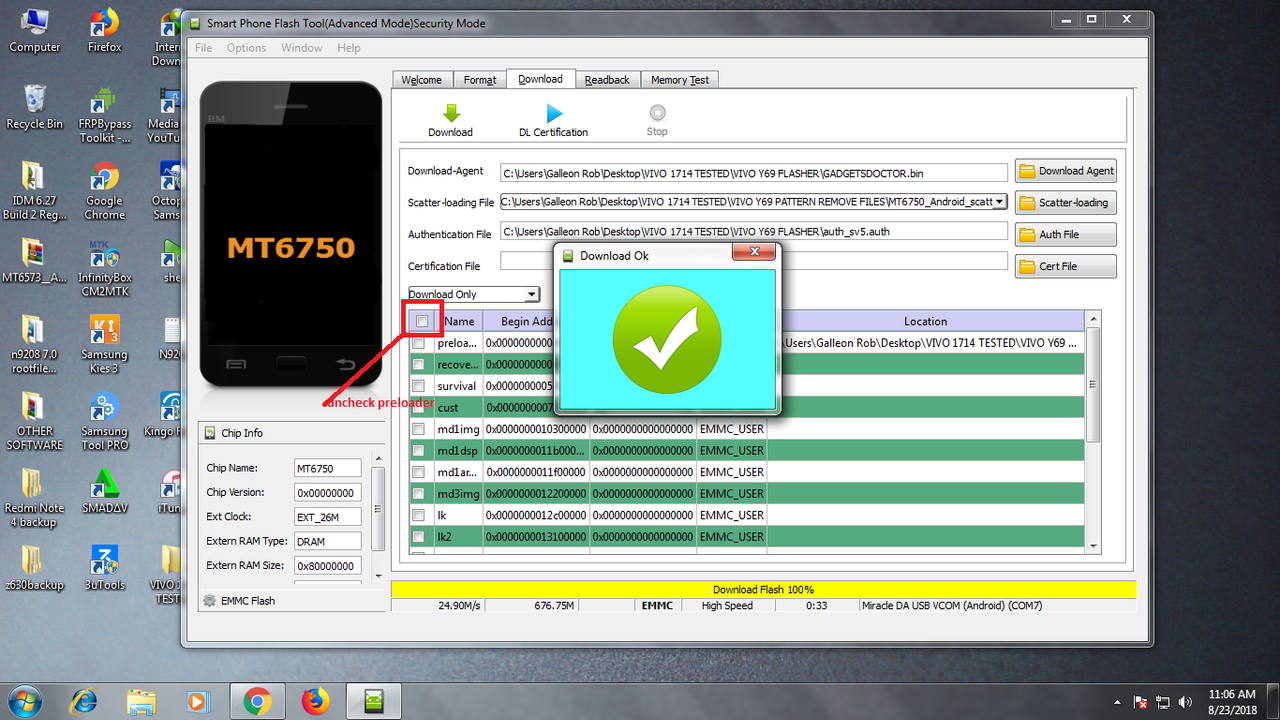This screenshot has width=1280, height=720.
Task: Browse for a Scatter-loading file
Action: 1065,203
